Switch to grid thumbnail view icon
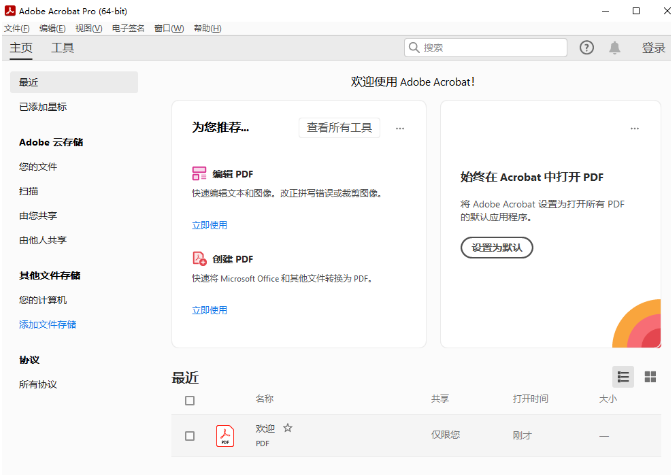The width and height of the screenshot is (671, 475). [650, 377]
